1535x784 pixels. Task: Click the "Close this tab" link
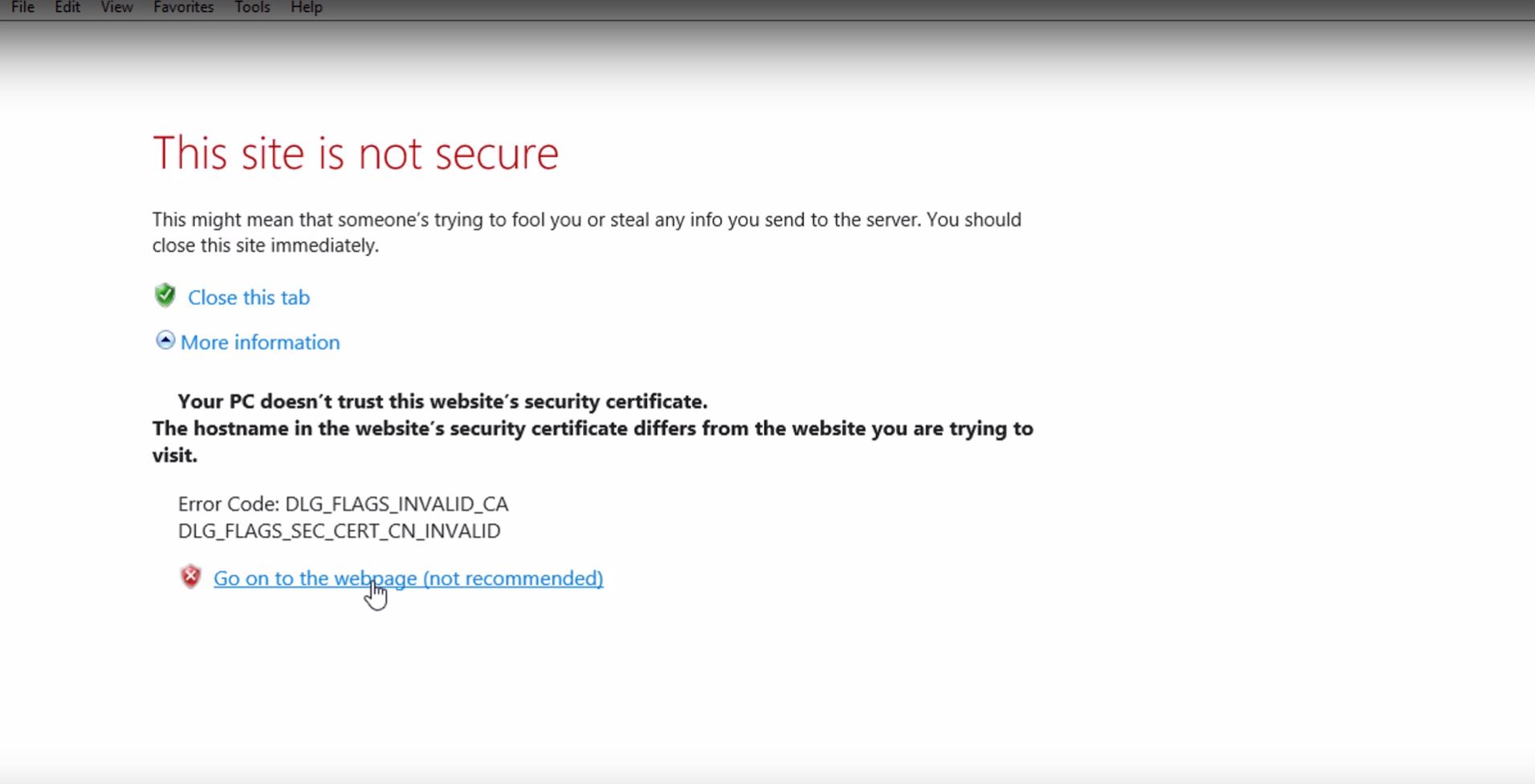pos(249,298)
